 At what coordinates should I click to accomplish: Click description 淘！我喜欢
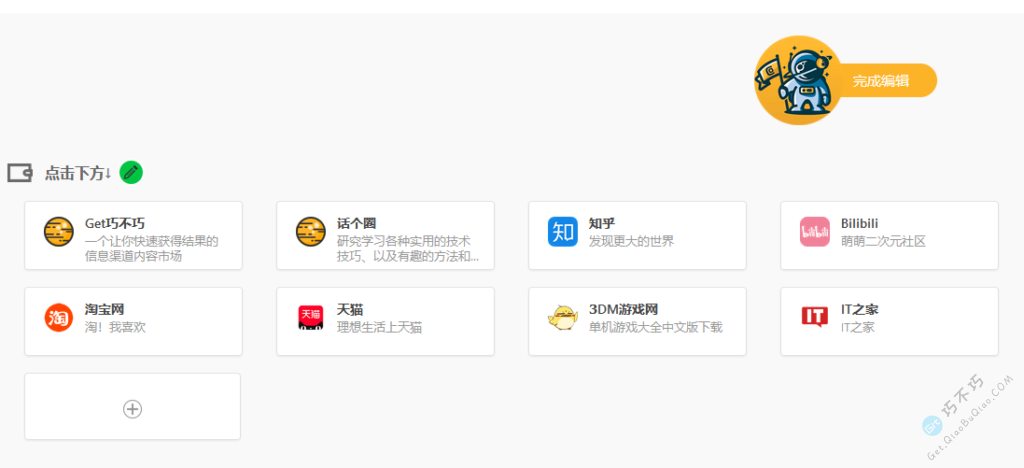tap(116, 327)
